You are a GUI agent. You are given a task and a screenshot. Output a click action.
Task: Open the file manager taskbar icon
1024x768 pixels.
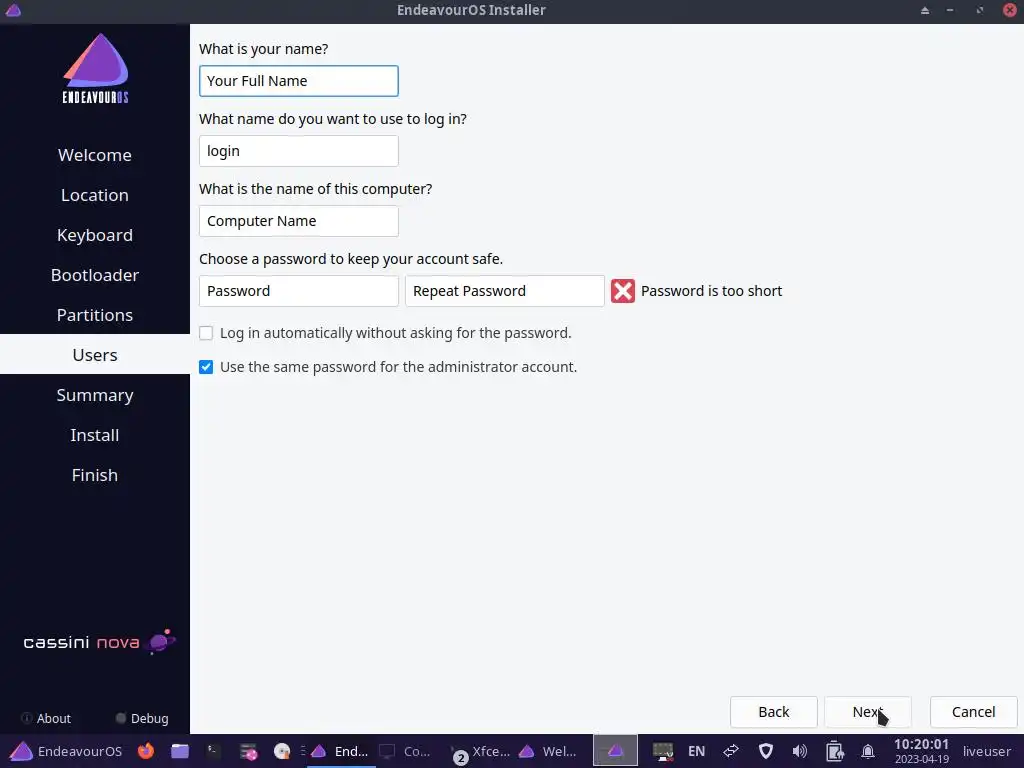click(x=180, y=751)
